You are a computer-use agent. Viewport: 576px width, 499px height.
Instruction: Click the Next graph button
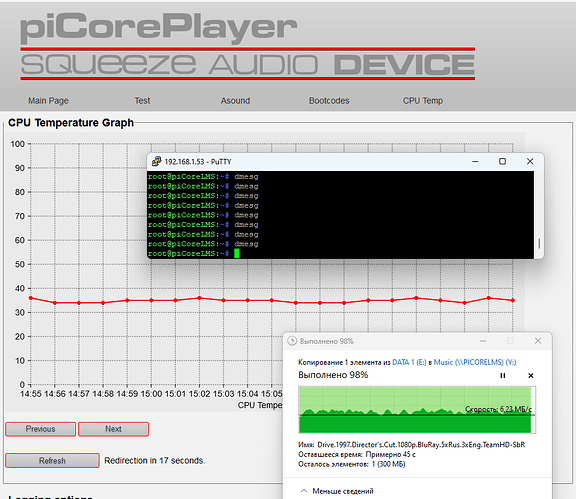114,429
